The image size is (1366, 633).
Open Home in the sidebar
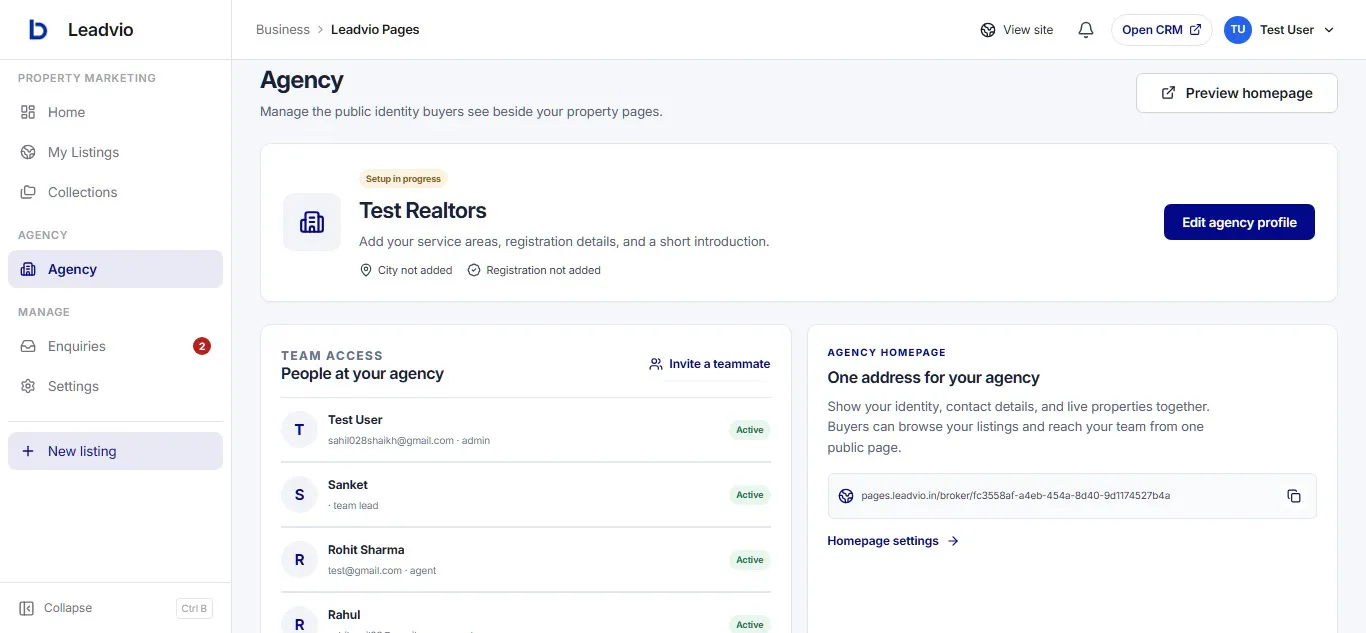115,112
